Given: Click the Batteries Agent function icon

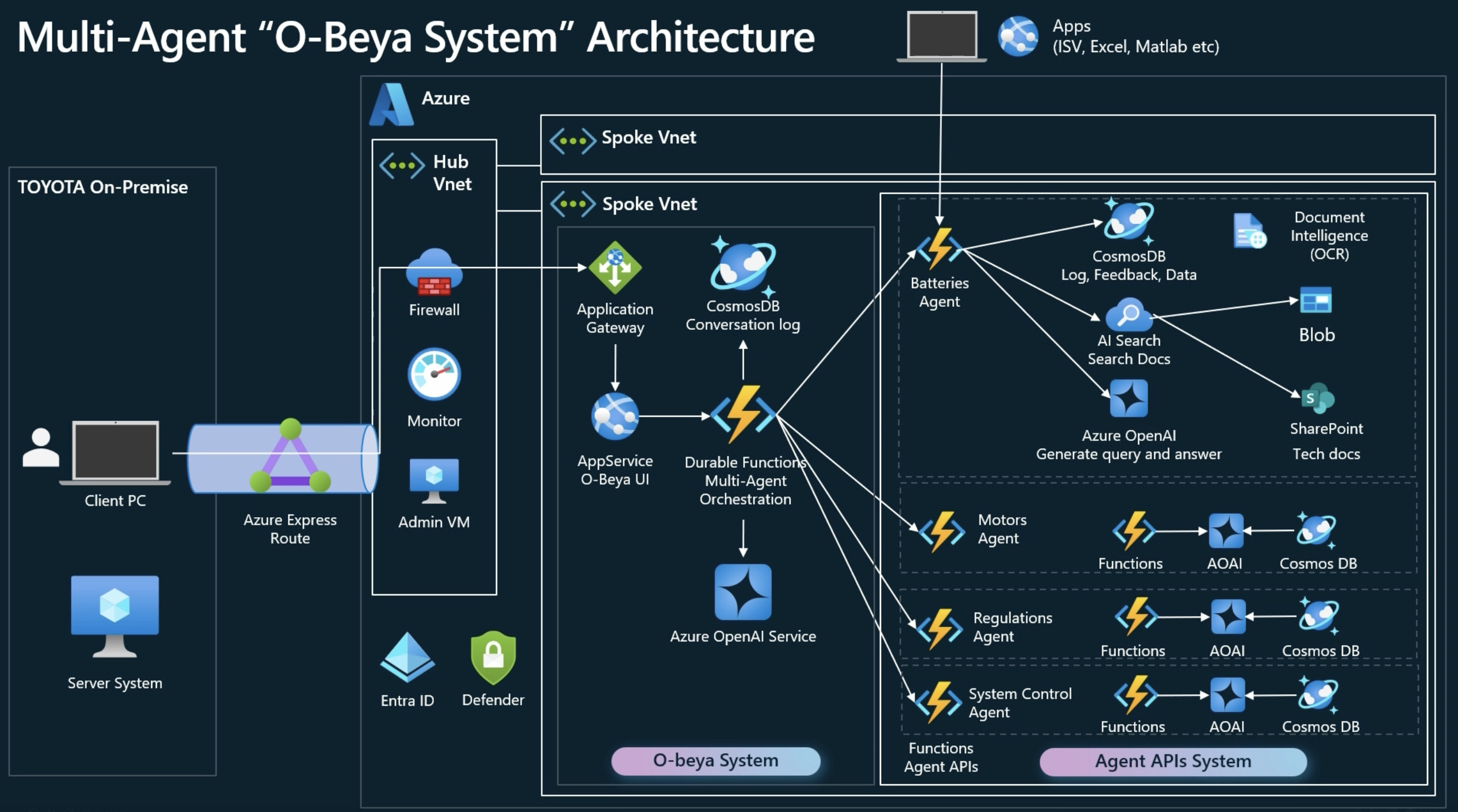Looking at the screenshot, I should point(939,248).
